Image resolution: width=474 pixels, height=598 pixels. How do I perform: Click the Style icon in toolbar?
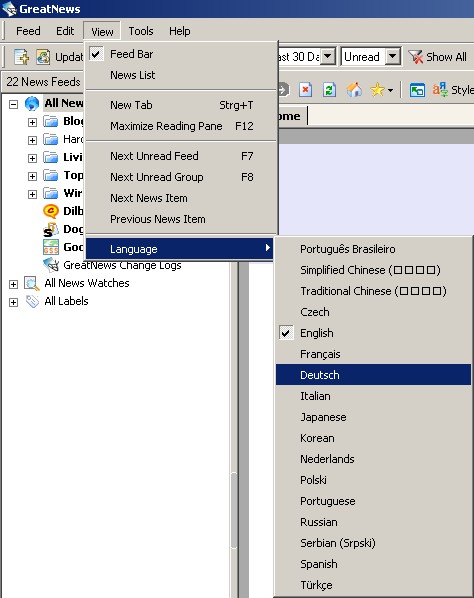point(440,90)
